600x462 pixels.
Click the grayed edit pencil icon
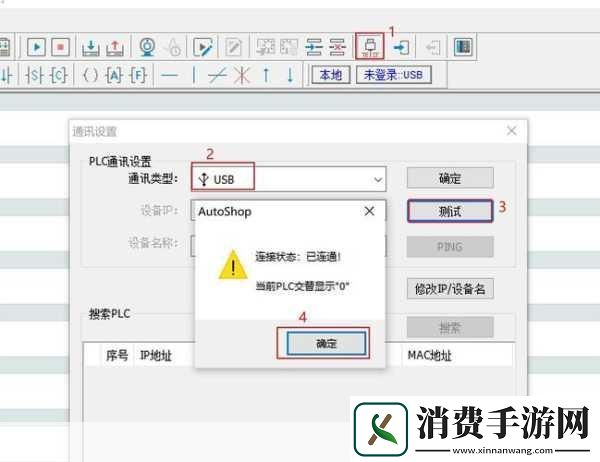pyautogui.click(x=233, y=47)
